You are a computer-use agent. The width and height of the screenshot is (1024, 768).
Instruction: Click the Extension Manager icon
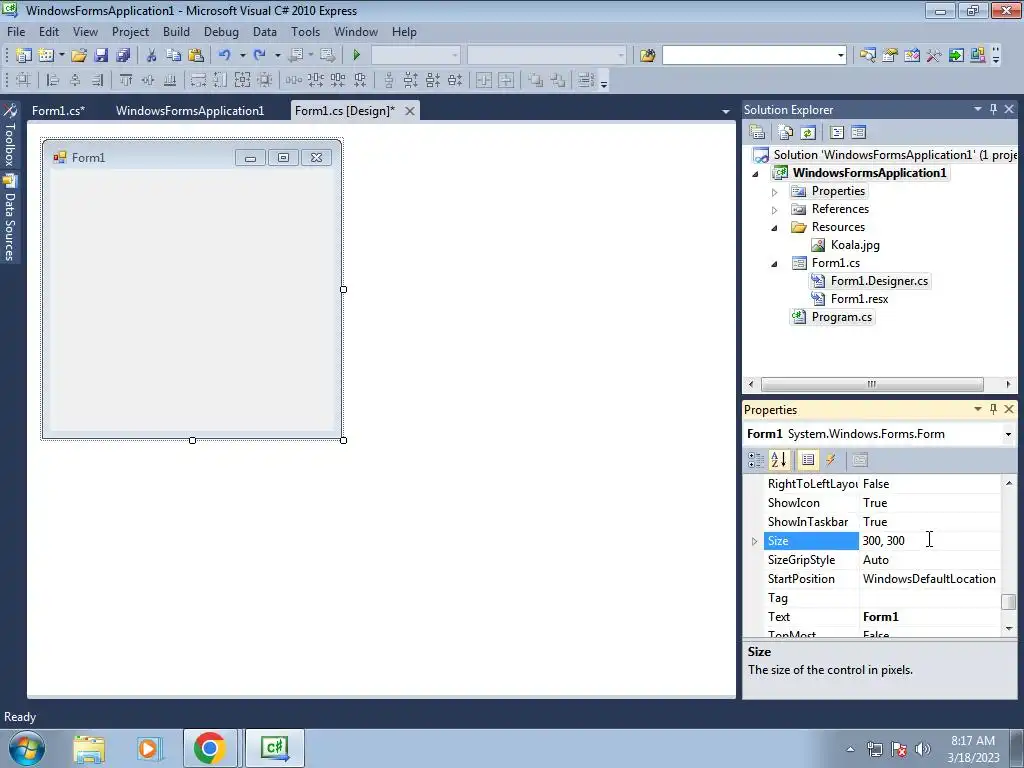click(x=978, y=56)
